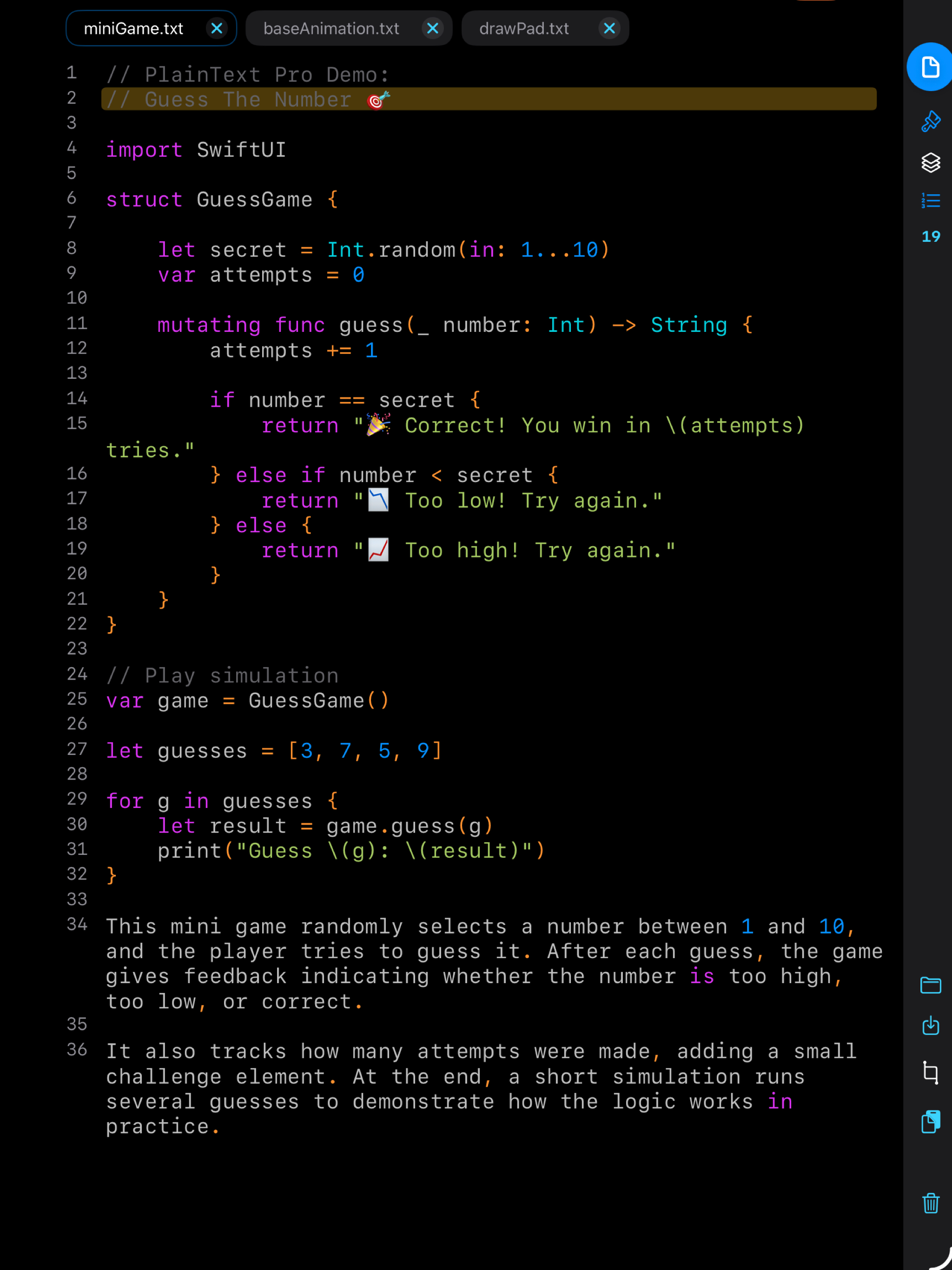Click the 'mutating func guess' declaration

(x=455, y=325)
